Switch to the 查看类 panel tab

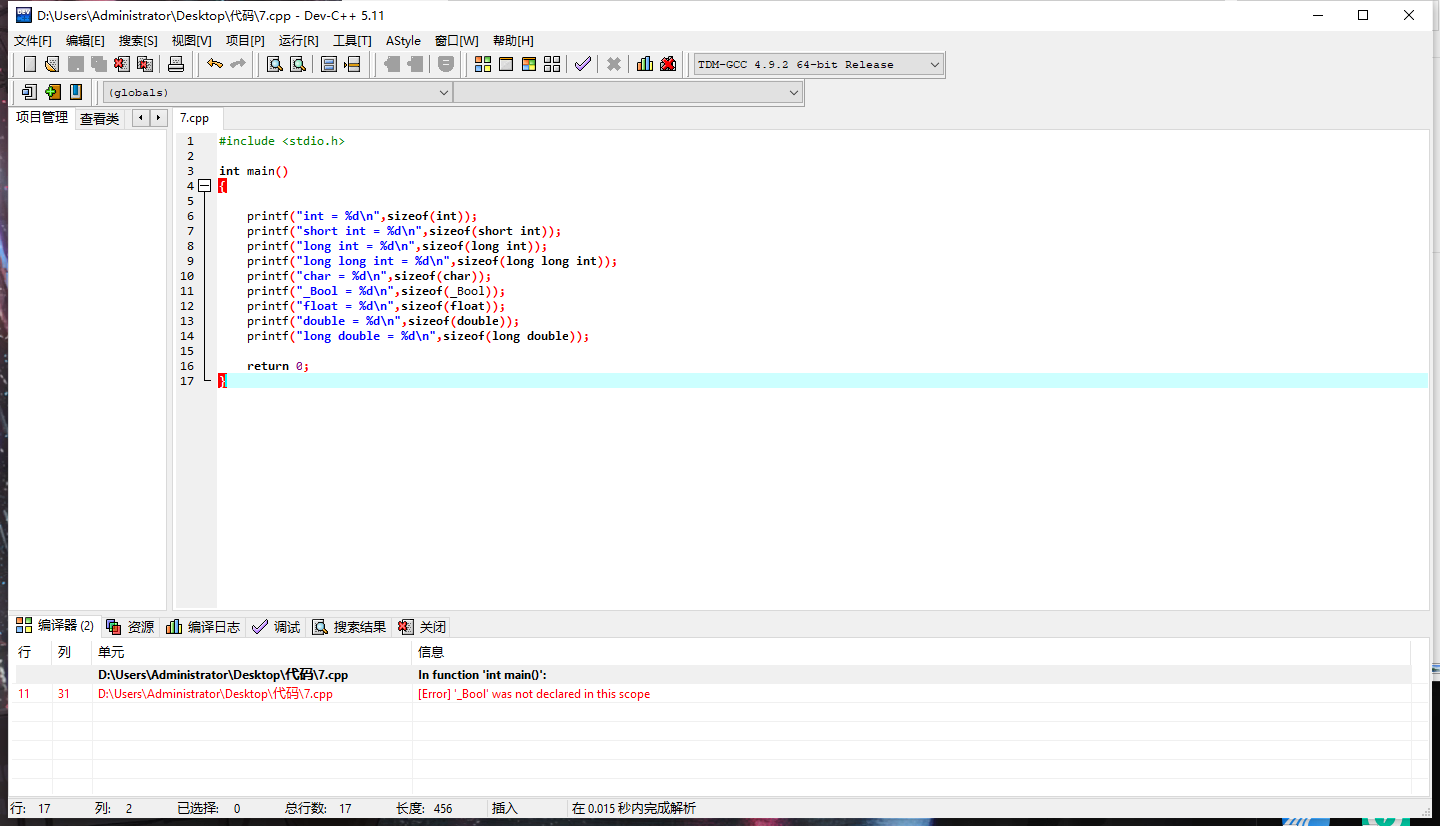(x=99, y=119)
